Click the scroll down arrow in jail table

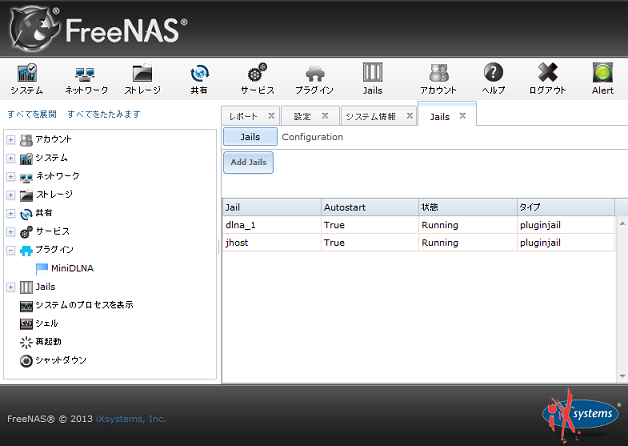coord(622,376)
